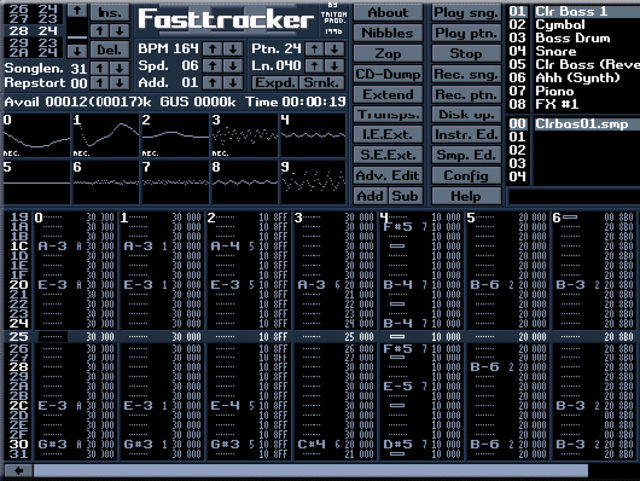Increase Songlen. with up arrow

[100, 68]
